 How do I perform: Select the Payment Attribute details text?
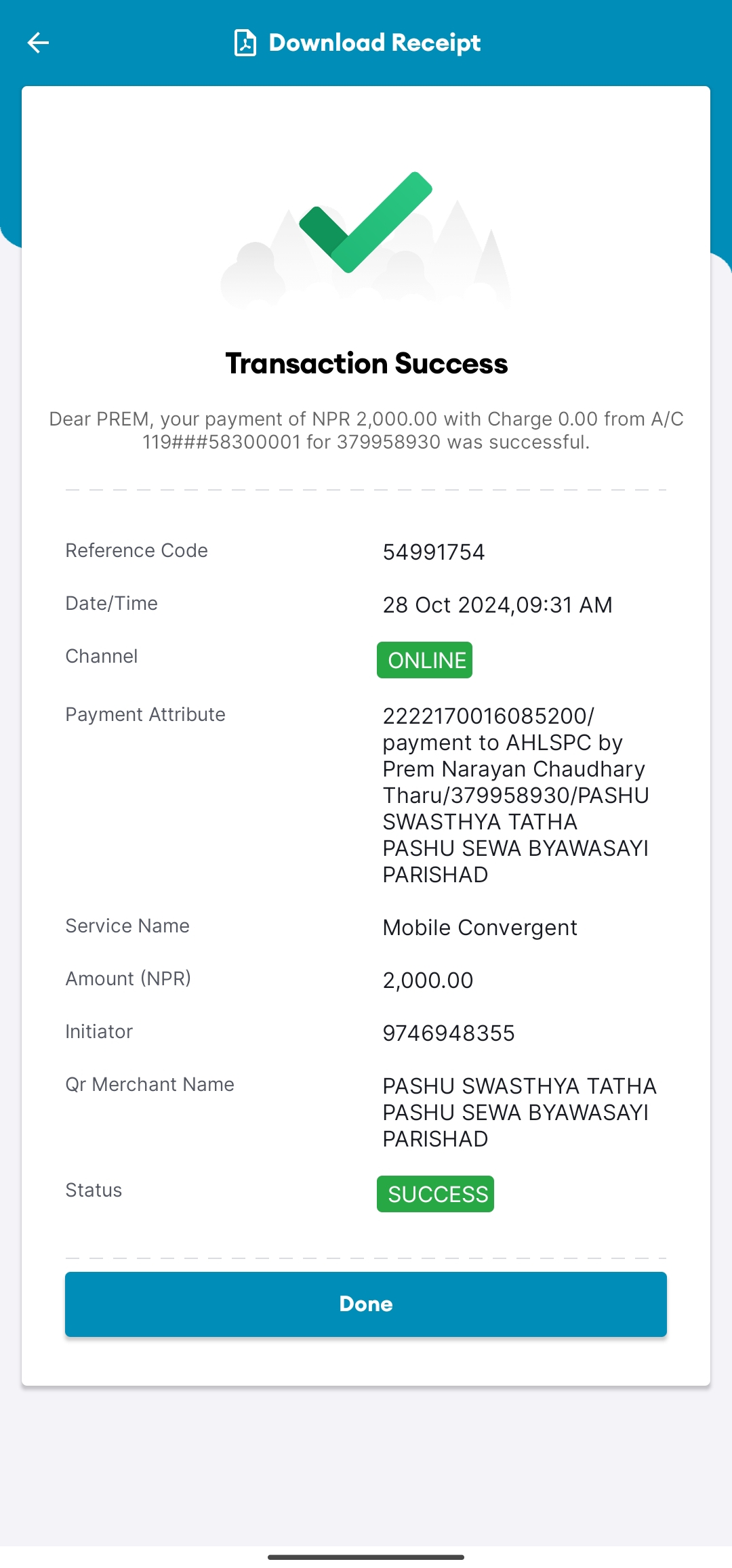click(516, 795)
